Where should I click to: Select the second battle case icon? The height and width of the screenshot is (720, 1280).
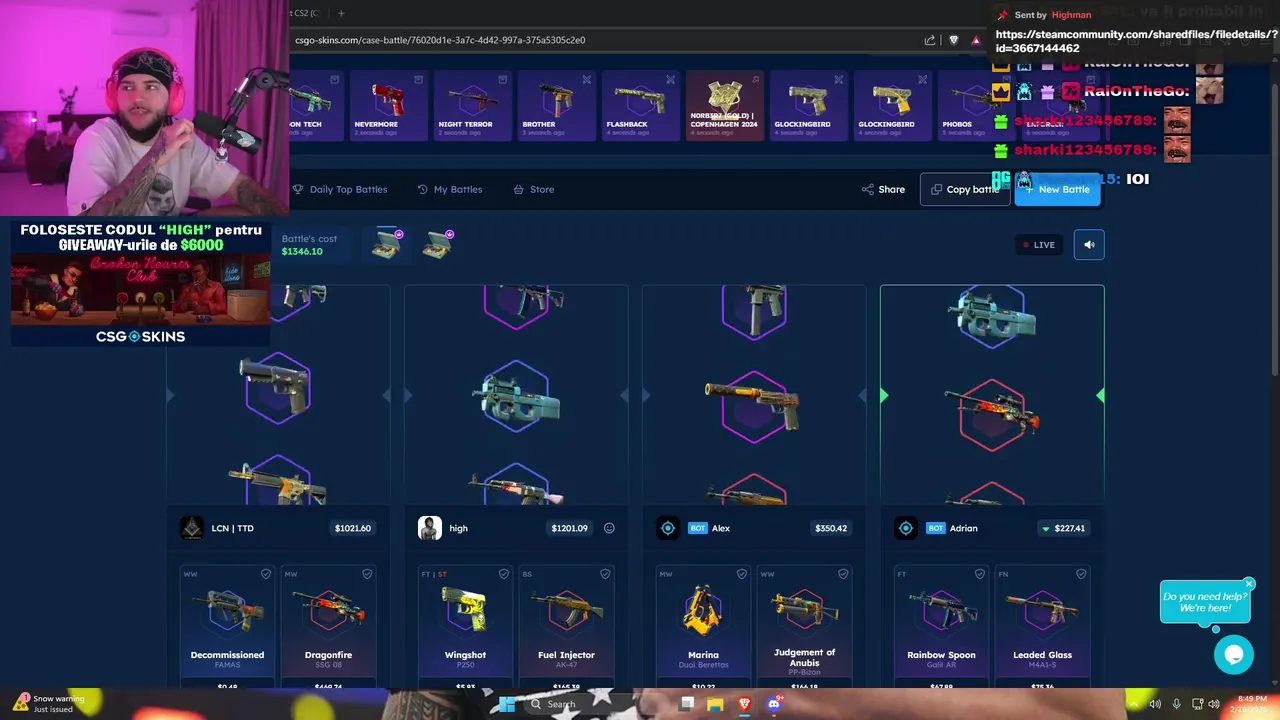(x=438, y=245)
